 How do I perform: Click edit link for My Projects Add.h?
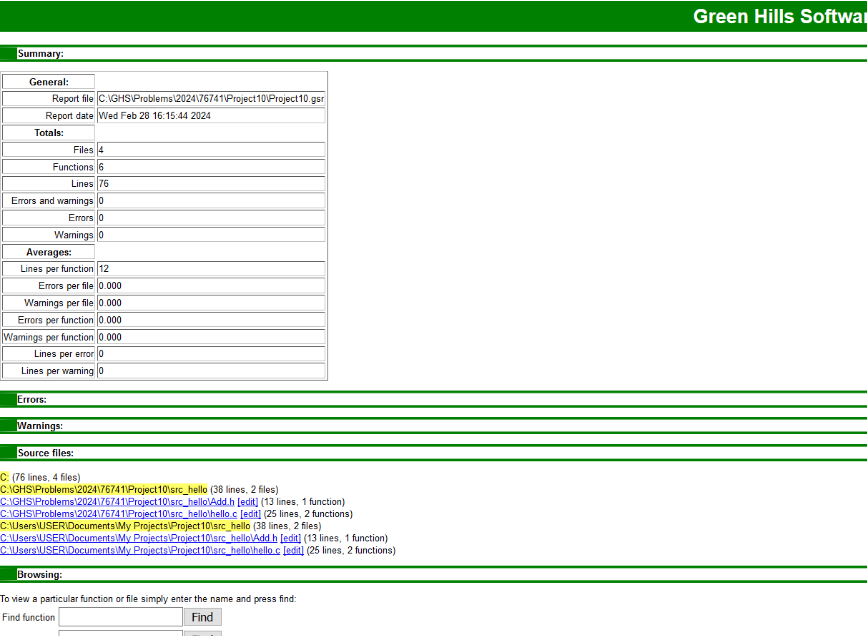(x=291, y=538)
